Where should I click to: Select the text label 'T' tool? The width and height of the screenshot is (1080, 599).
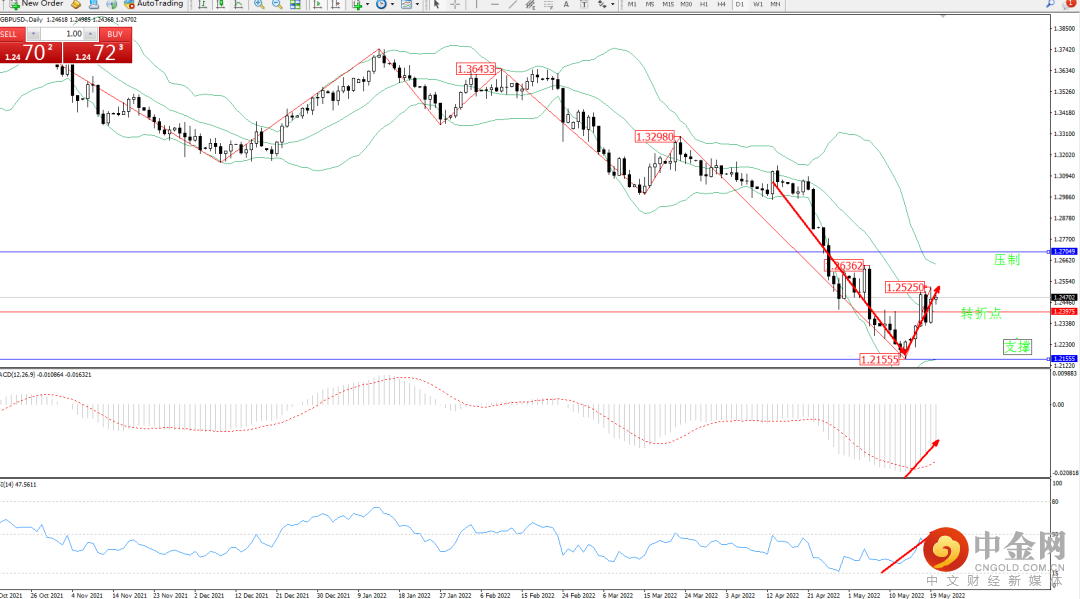click(x=584, y=4)
